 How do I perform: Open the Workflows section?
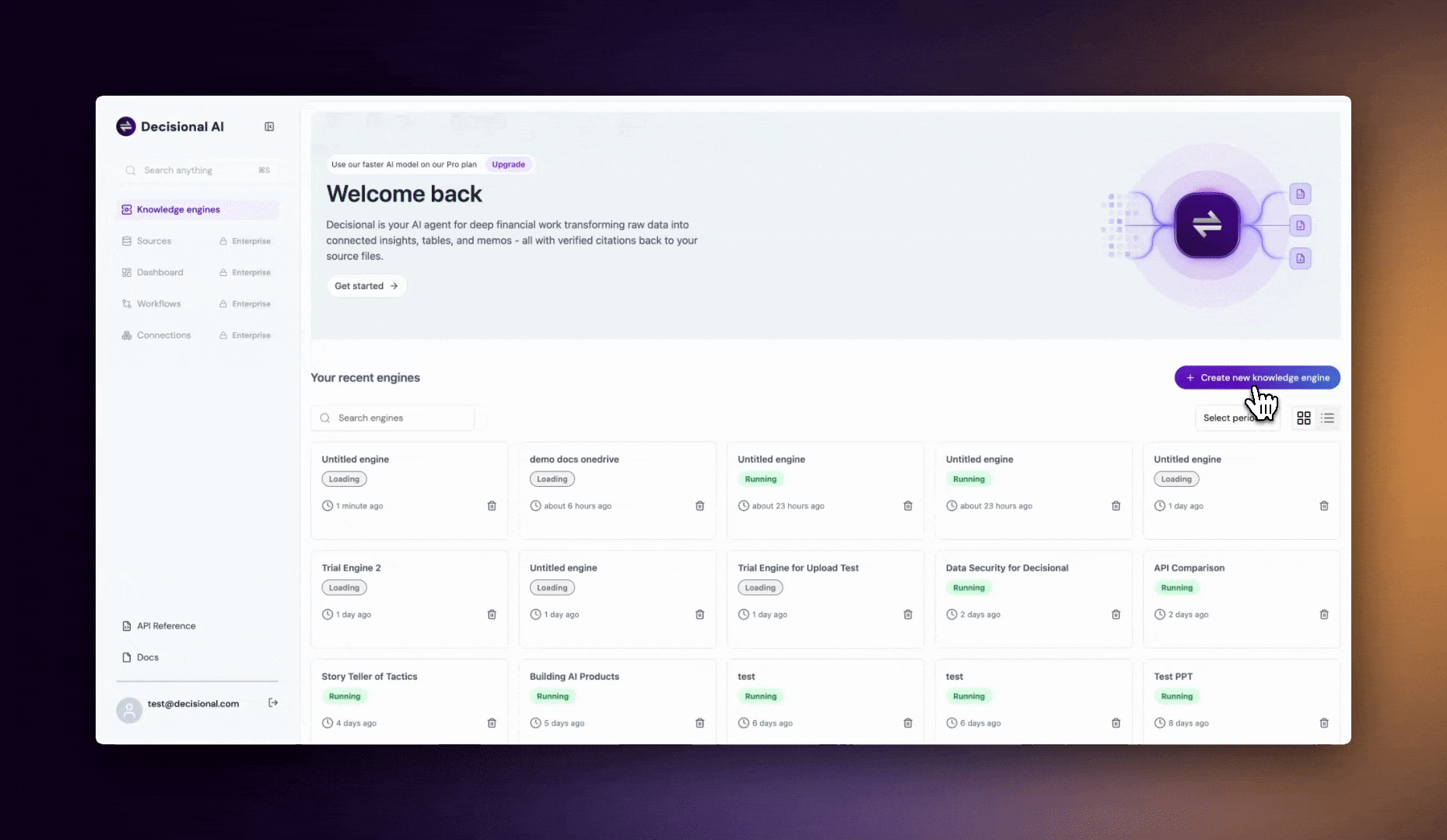coord(158,303)
